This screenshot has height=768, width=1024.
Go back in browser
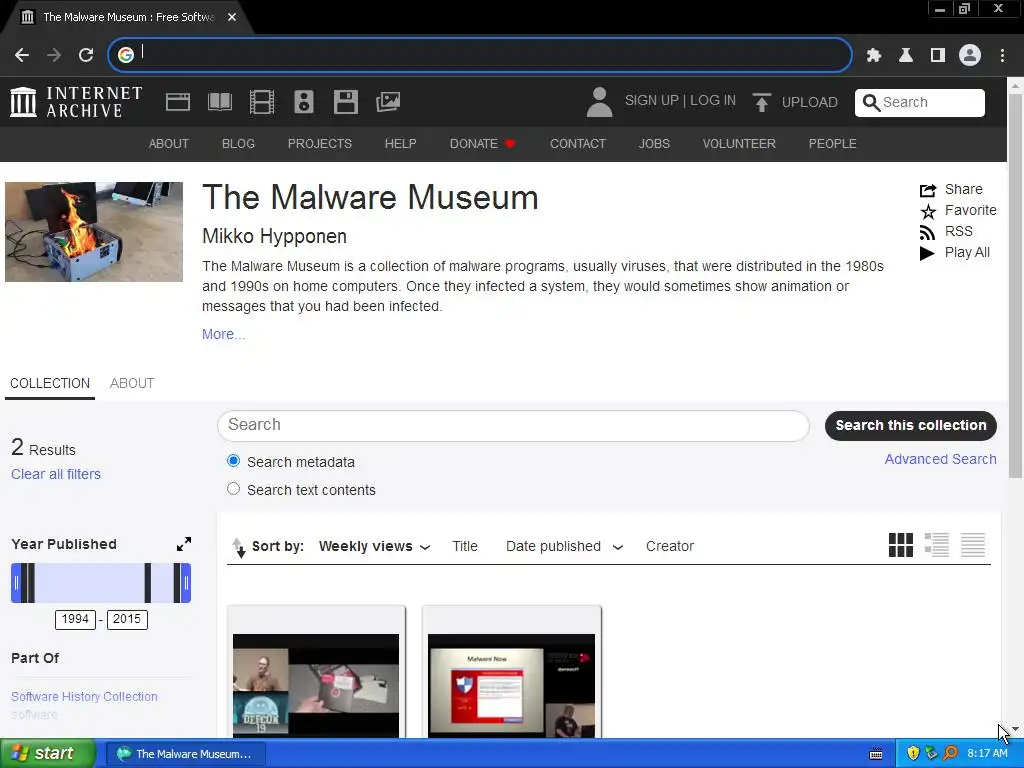[x=22, y=55]
